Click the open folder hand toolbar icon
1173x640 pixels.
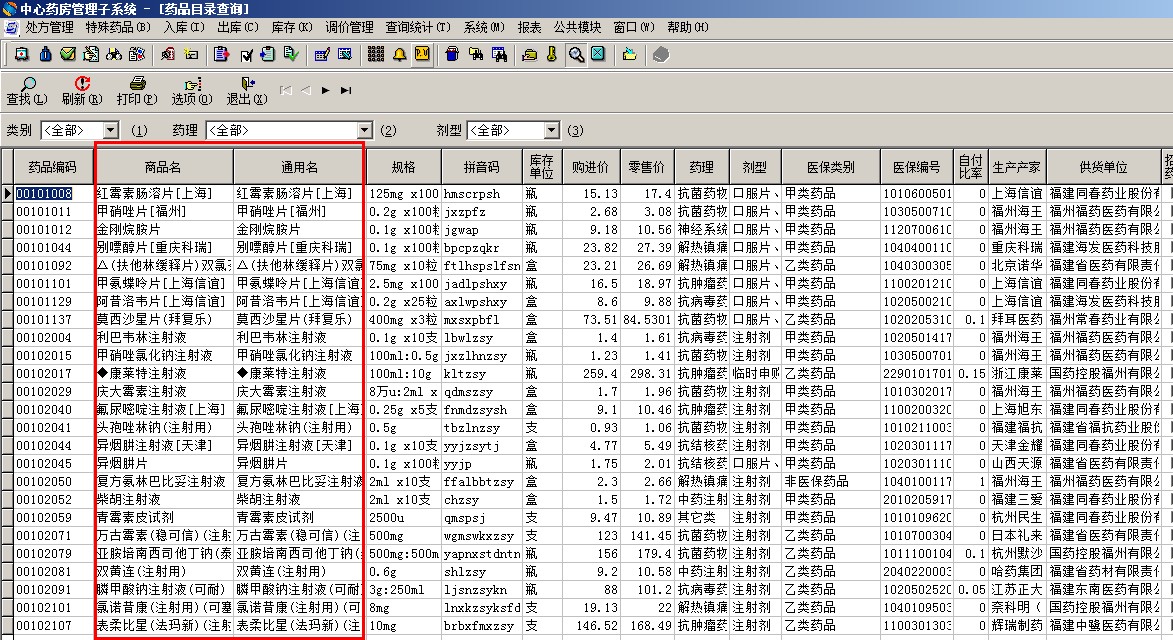click(530, 55)
